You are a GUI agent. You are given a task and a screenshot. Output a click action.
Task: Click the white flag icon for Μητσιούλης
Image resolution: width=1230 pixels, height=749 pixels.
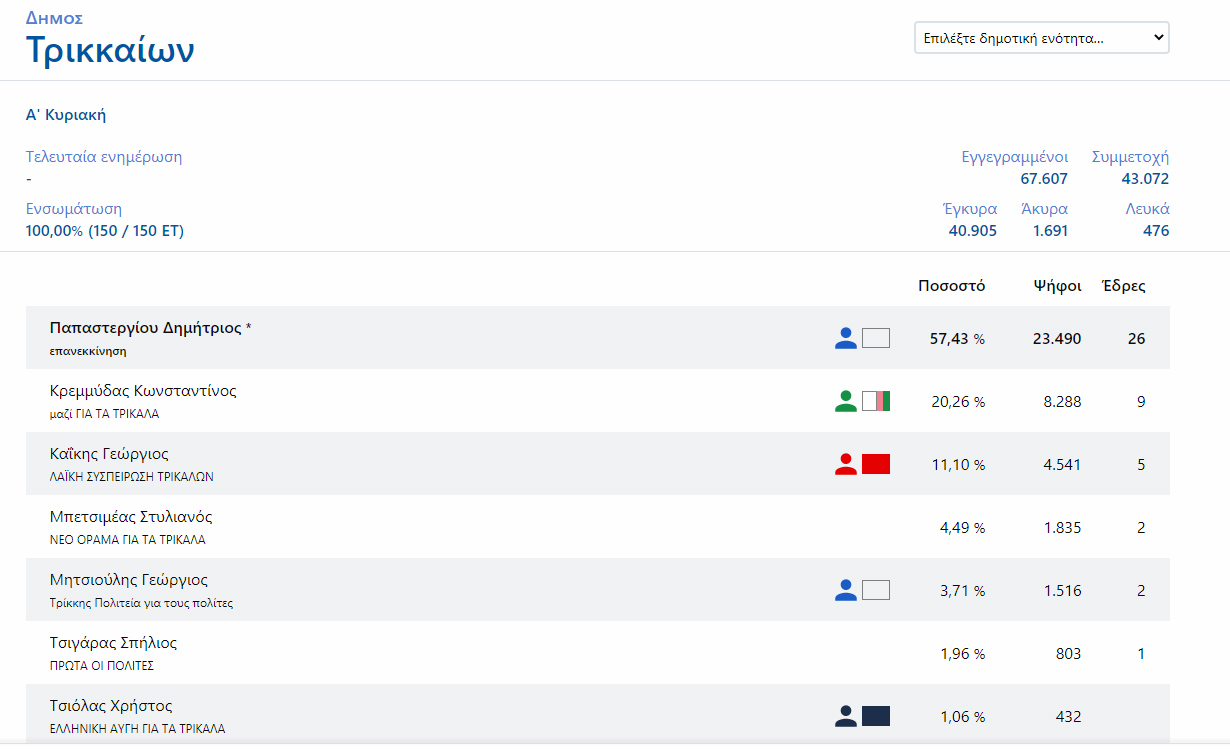[876, 590]
